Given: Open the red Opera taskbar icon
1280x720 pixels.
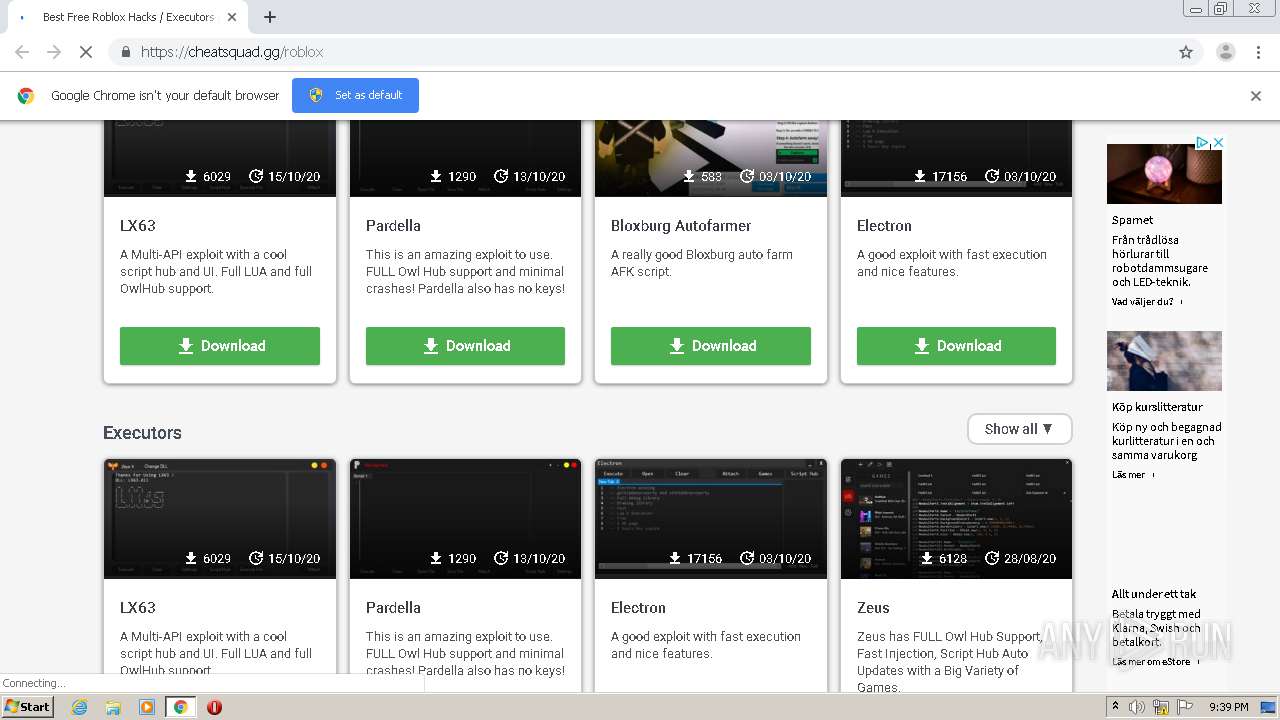Looking at the screenshot, I should coord(214,707).
